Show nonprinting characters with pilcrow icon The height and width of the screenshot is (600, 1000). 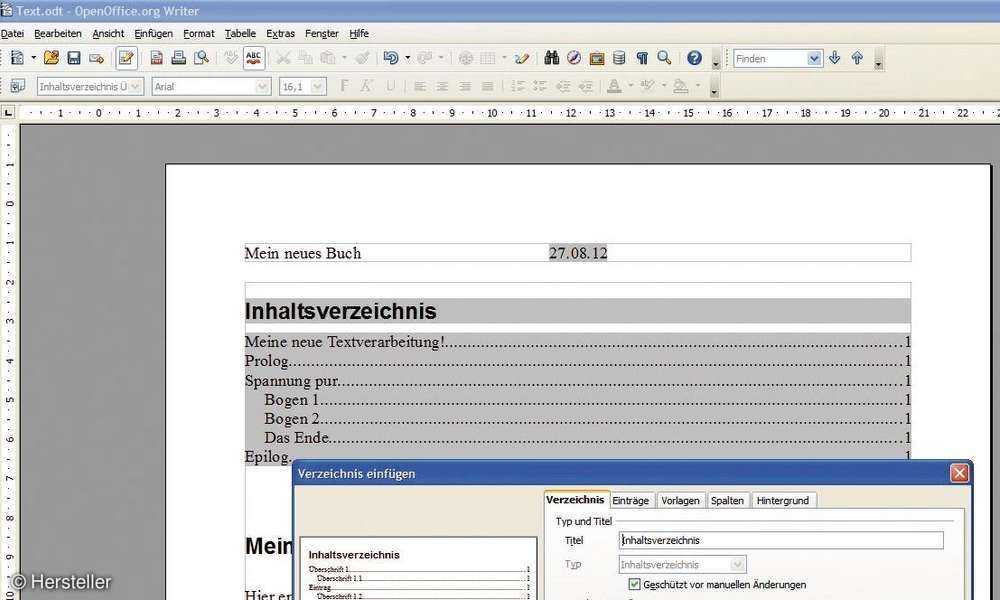point(642,58)
